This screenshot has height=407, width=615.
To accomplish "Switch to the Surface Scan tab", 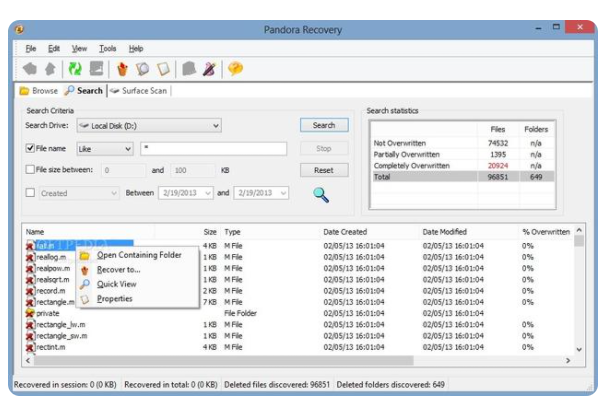I will pyautogui.click(x=140, y=91).
